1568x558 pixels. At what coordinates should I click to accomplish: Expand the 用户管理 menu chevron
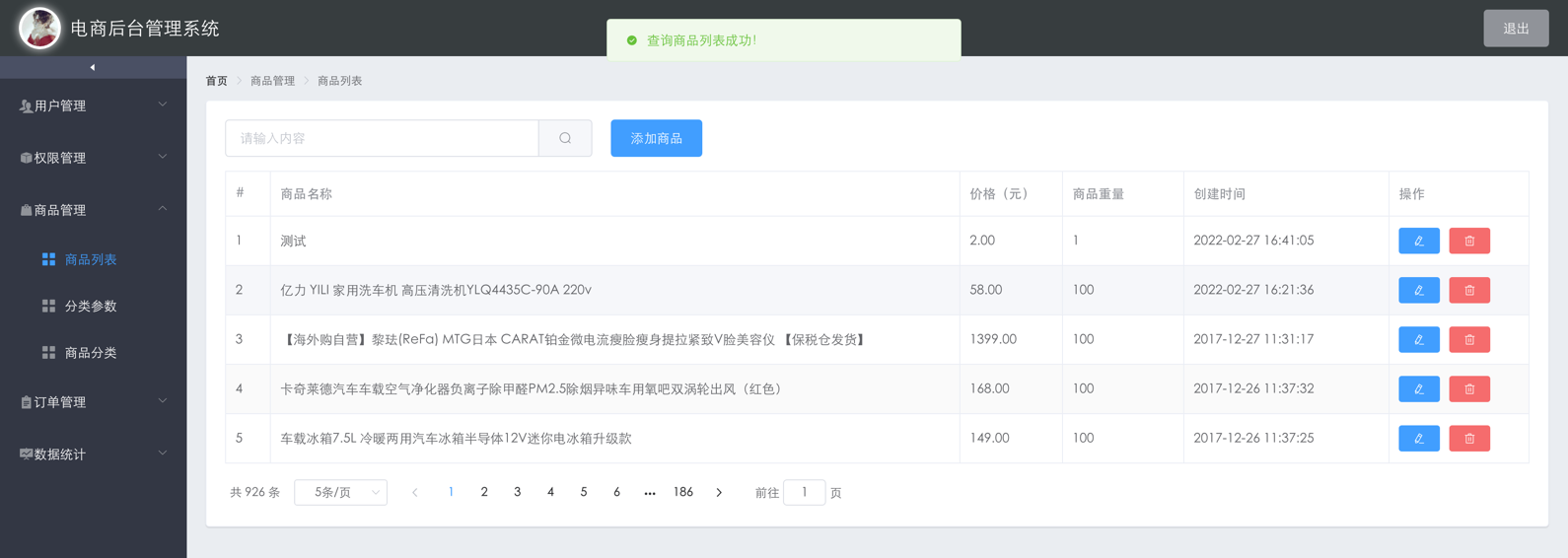coord(163,105)
